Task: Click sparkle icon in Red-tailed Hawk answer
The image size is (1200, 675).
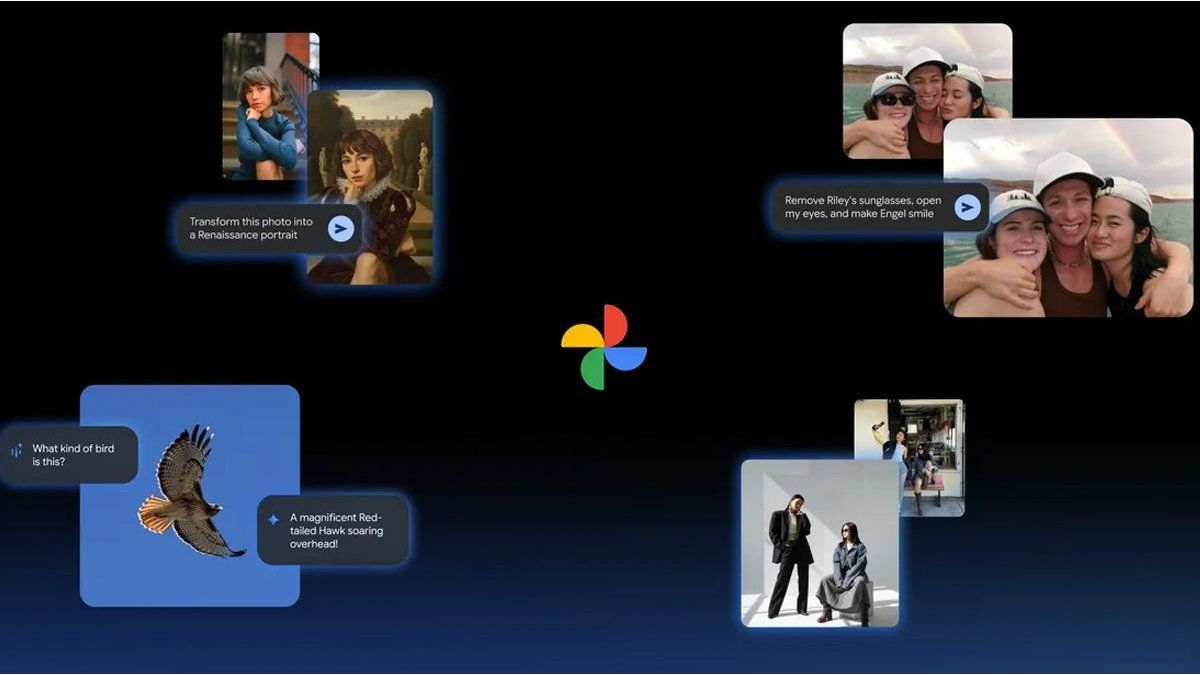Action: (x=273, y=520)
